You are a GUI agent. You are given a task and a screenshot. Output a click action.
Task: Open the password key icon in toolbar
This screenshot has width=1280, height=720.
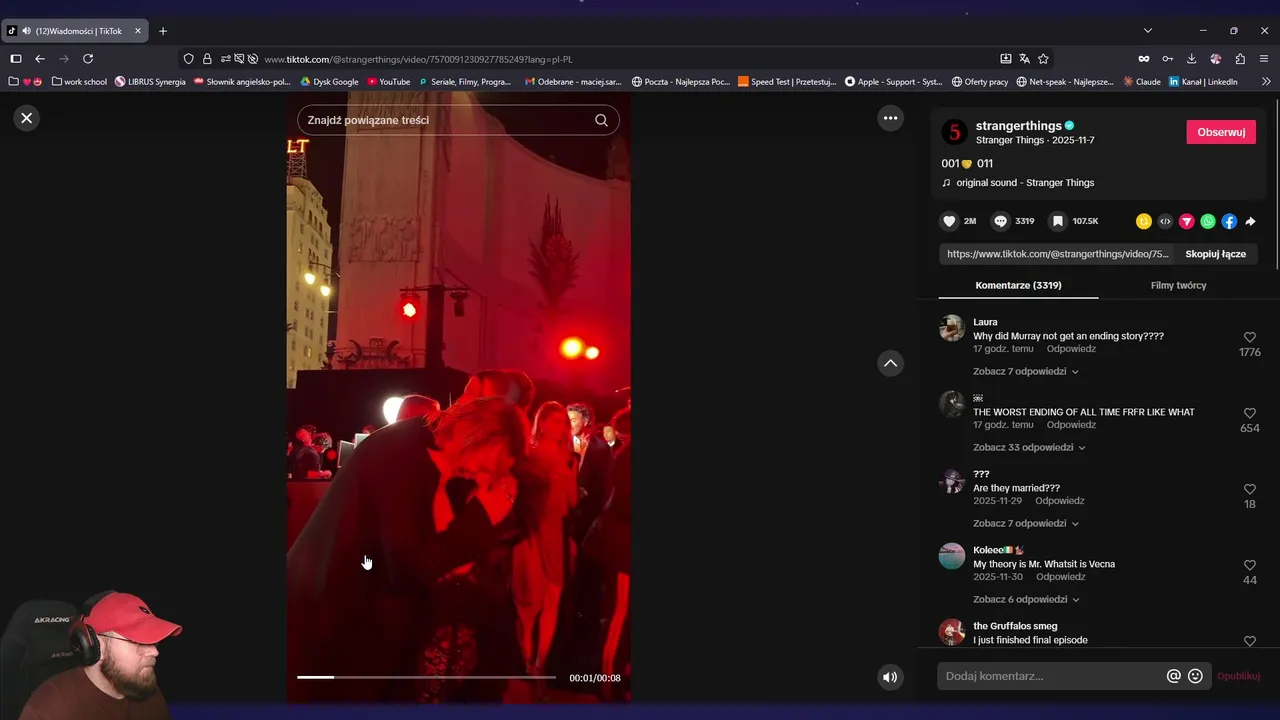coord(1167,59)
